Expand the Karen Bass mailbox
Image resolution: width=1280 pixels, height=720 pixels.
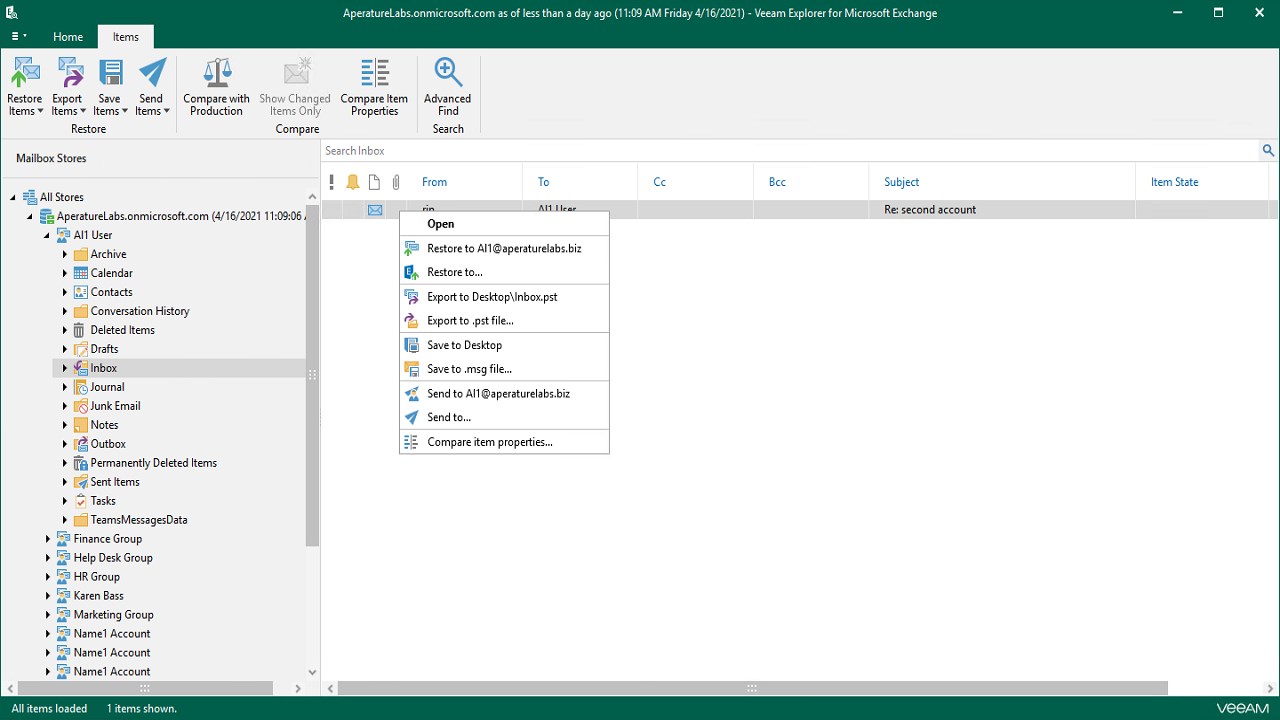click(48, 596)
